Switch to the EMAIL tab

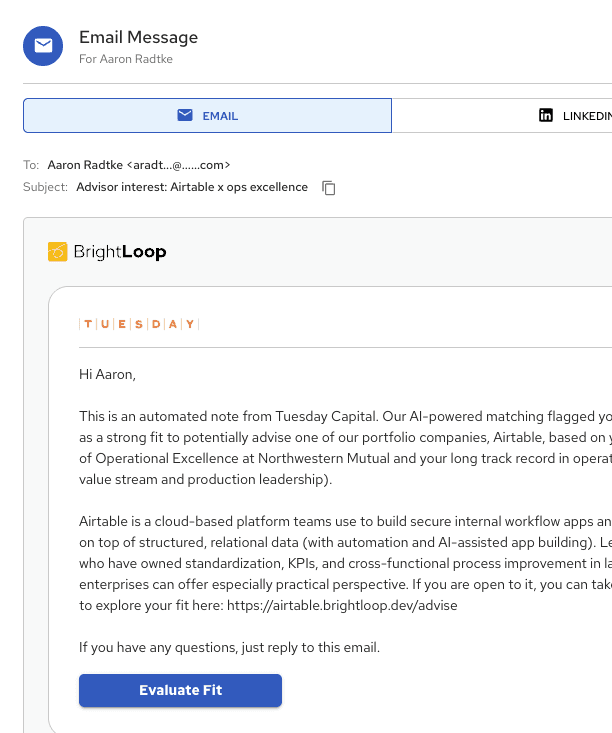[x=207, y=115]
